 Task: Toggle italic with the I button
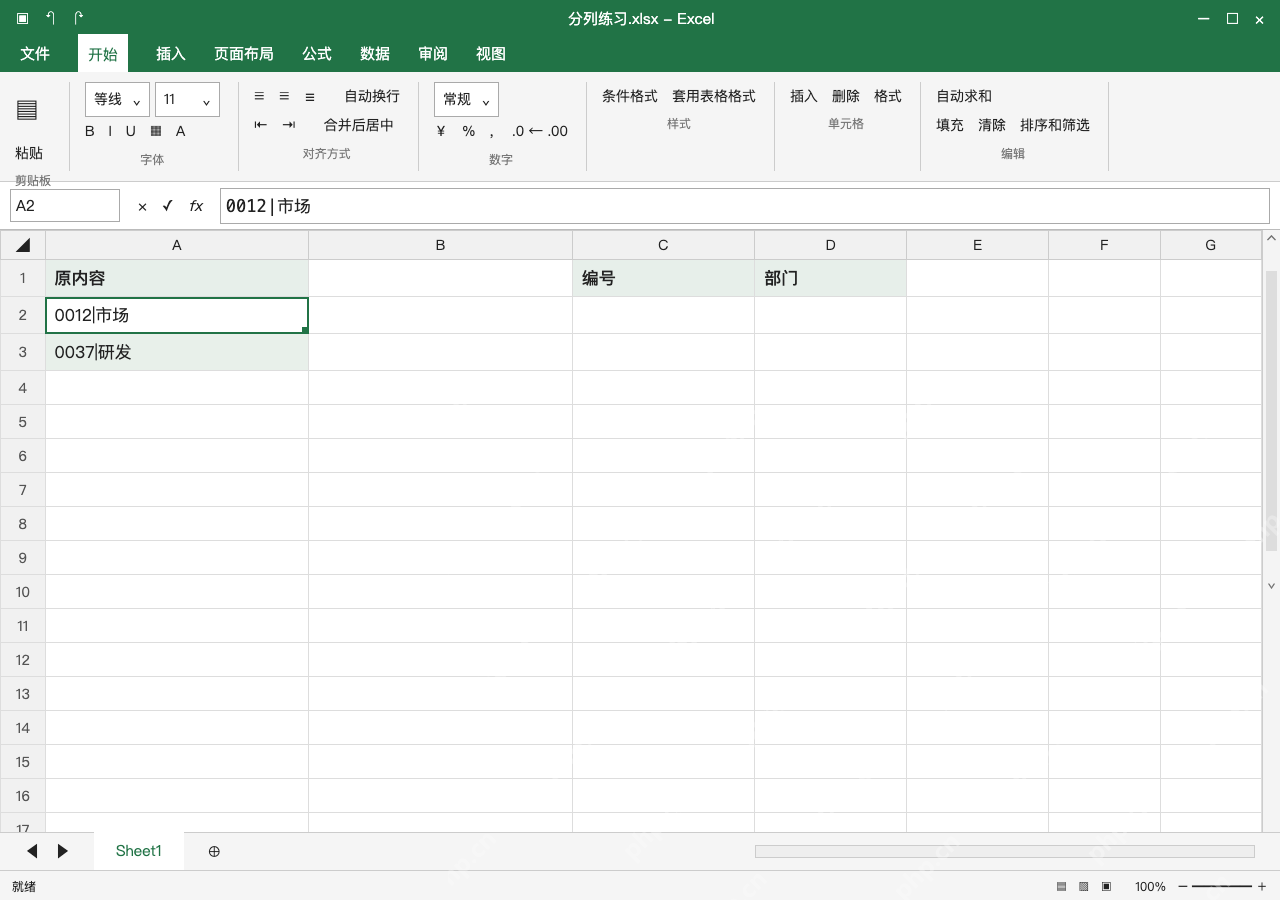[x=111, y=131]
